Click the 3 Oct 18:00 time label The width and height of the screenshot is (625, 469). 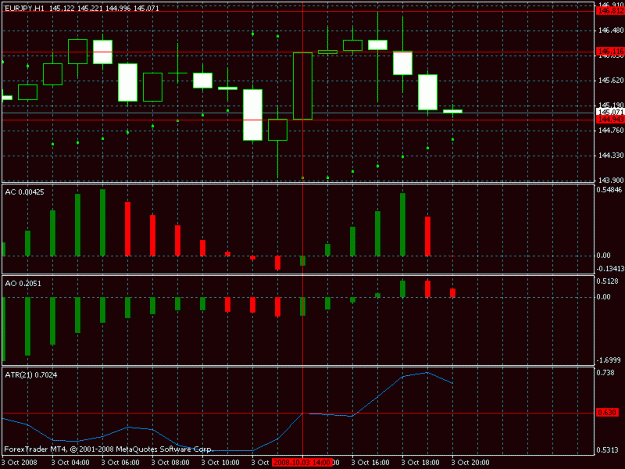click(420, 463)
